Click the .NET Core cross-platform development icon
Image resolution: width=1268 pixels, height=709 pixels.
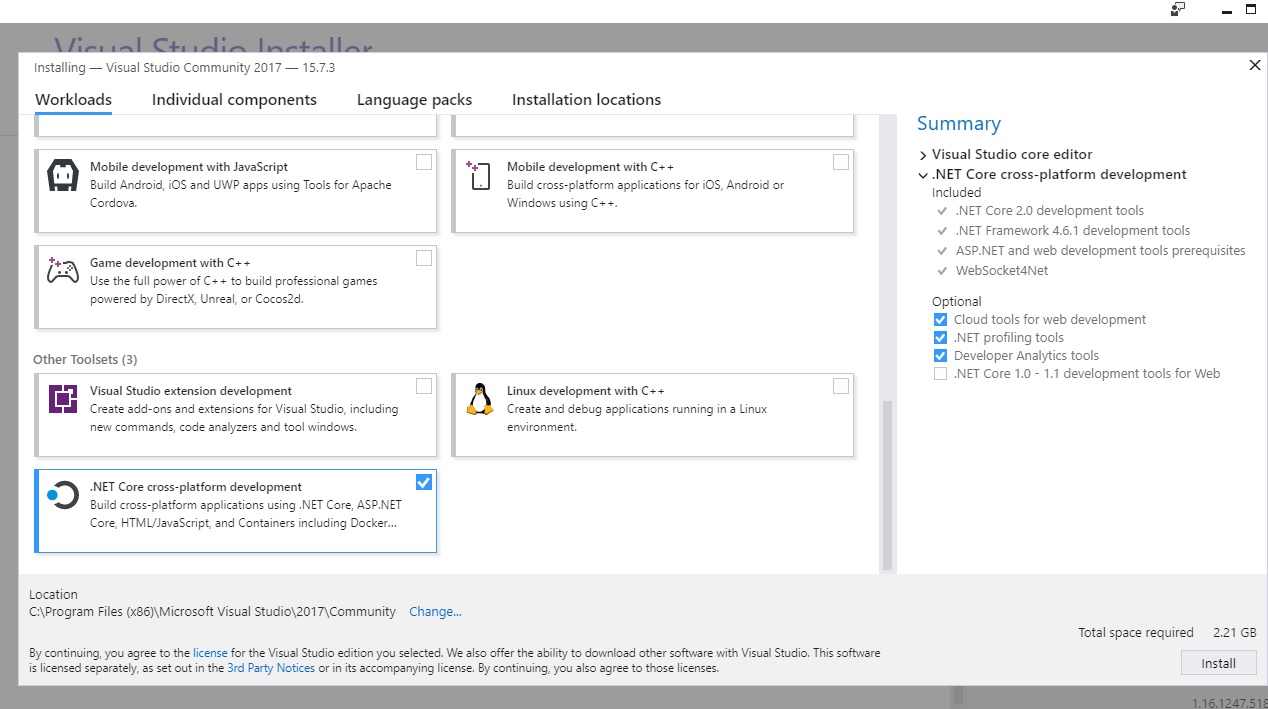tap(63, 495)
